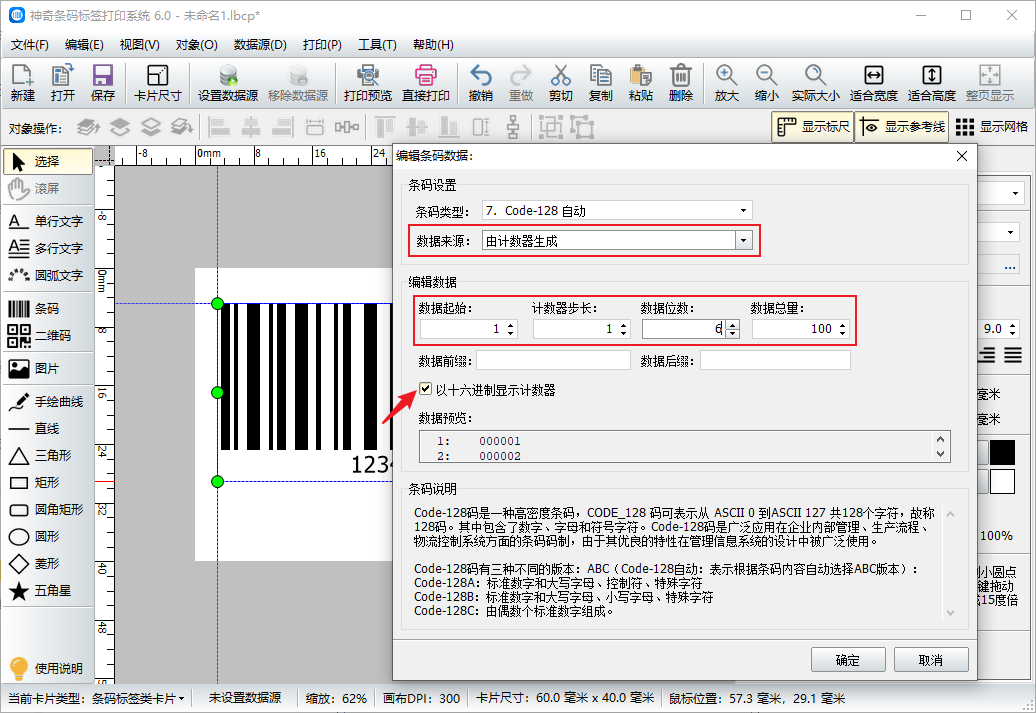This screenshot has height=713, width=1036.
Task: Click the 放大 zoom in icon
Action: (x=726, y=83)
